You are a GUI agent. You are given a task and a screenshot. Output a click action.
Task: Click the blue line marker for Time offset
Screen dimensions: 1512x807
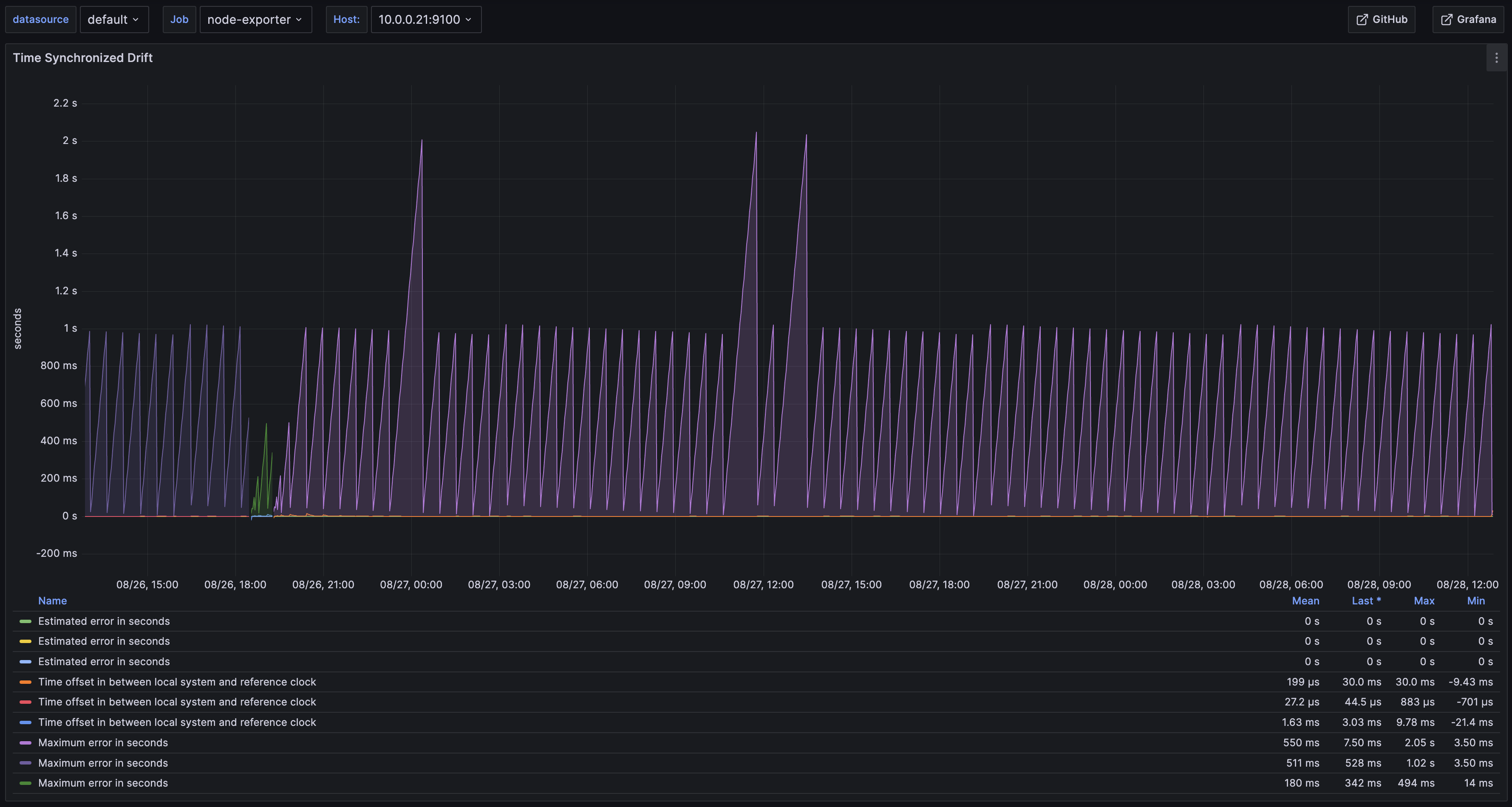click(26, 722)
